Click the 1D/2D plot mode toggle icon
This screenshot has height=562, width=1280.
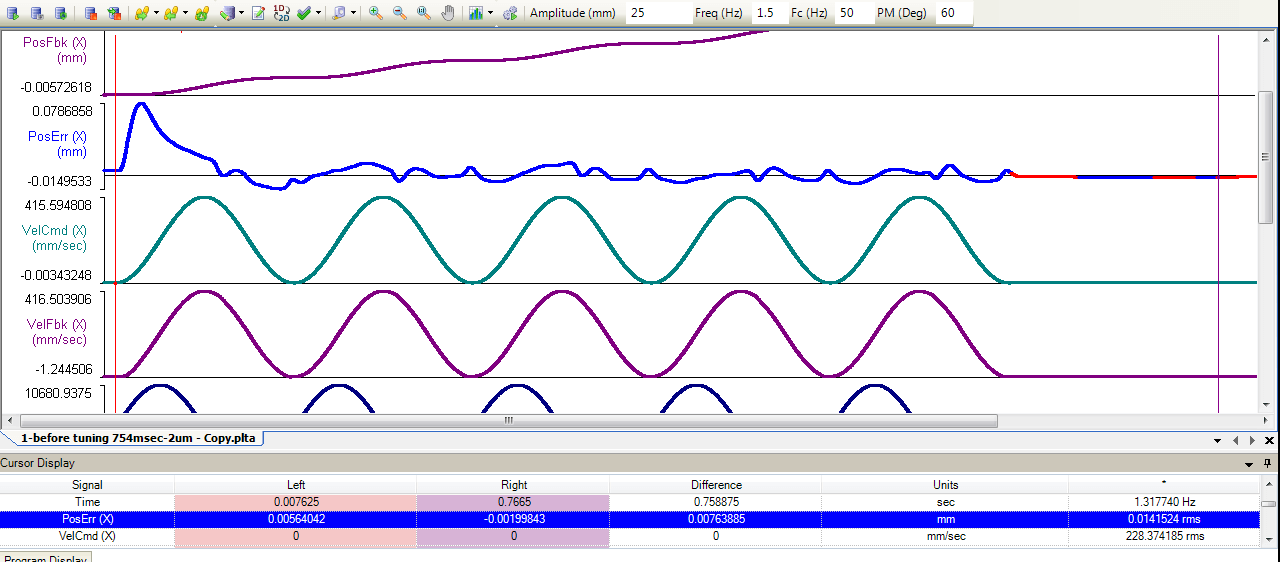282,13
